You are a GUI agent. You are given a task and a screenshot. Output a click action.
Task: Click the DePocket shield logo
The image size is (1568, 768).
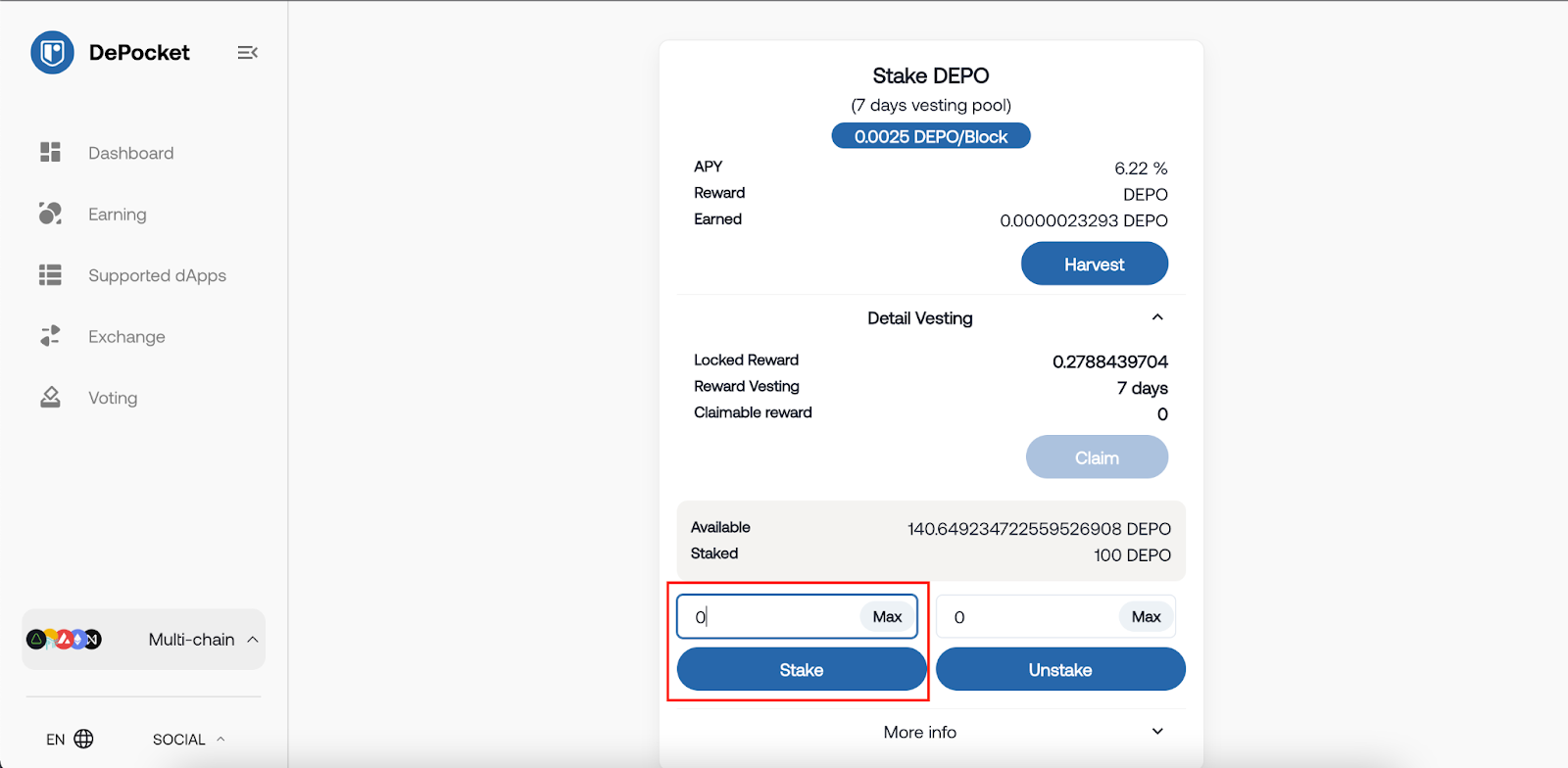[52, 52]
